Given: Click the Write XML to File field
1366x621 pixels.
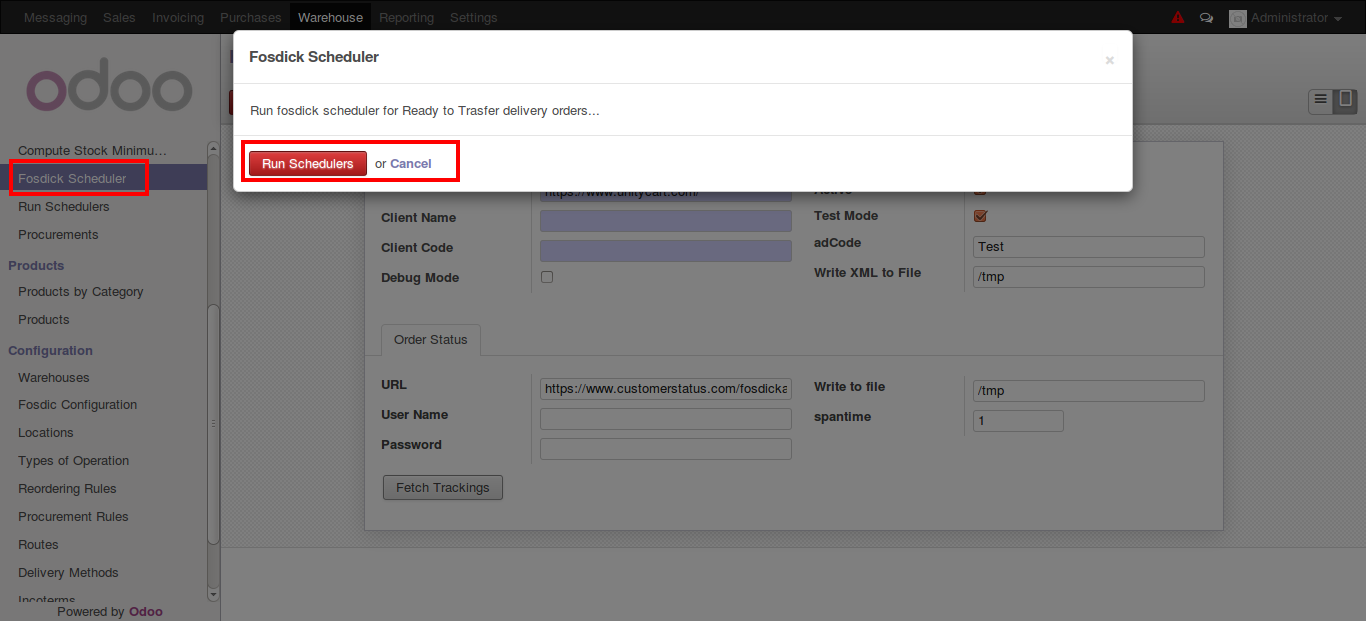Looking at the screenshot, I should (1089, 277).
